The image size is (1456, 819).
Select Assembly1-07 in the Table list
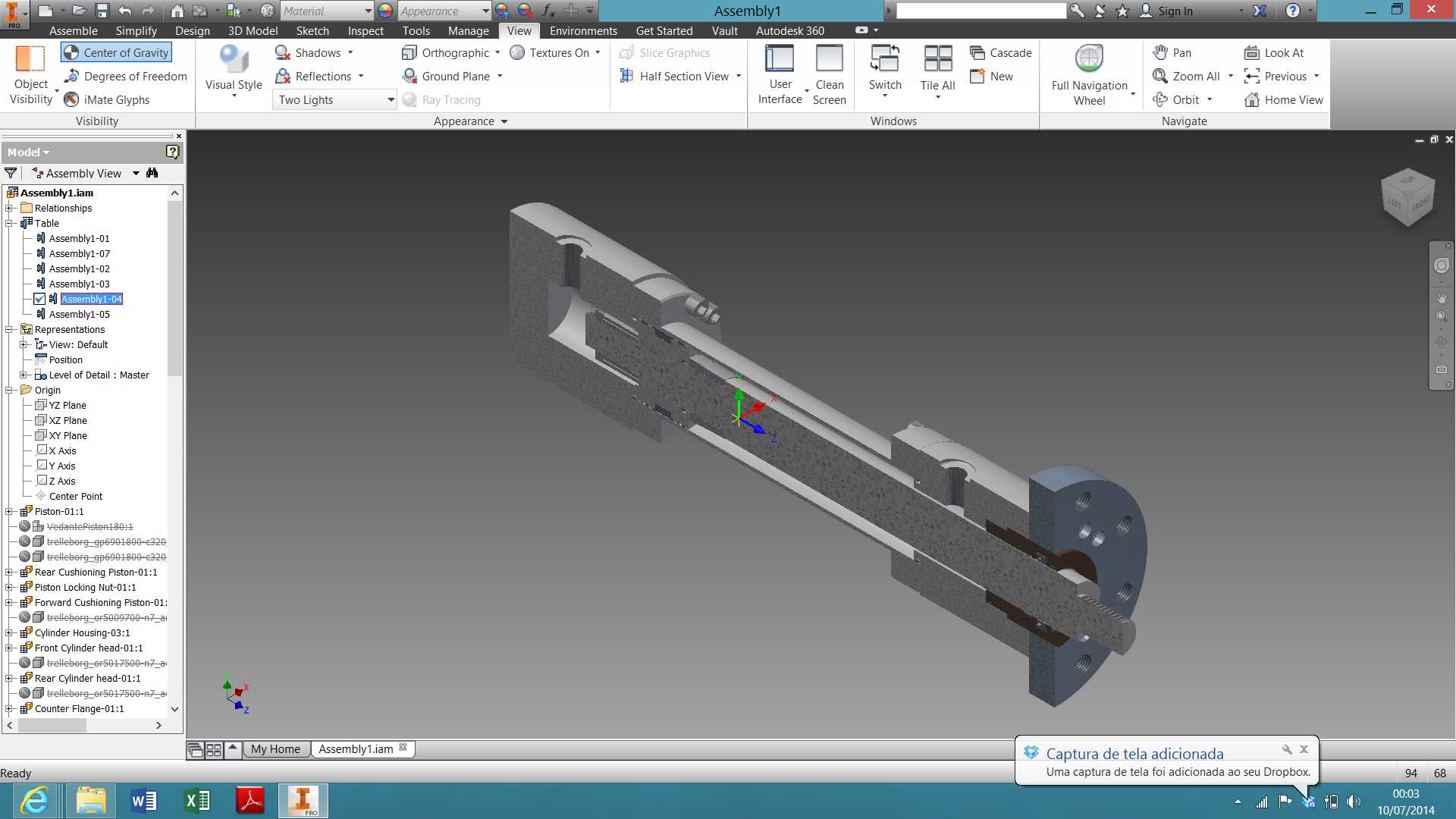click(x=79, y=253)
